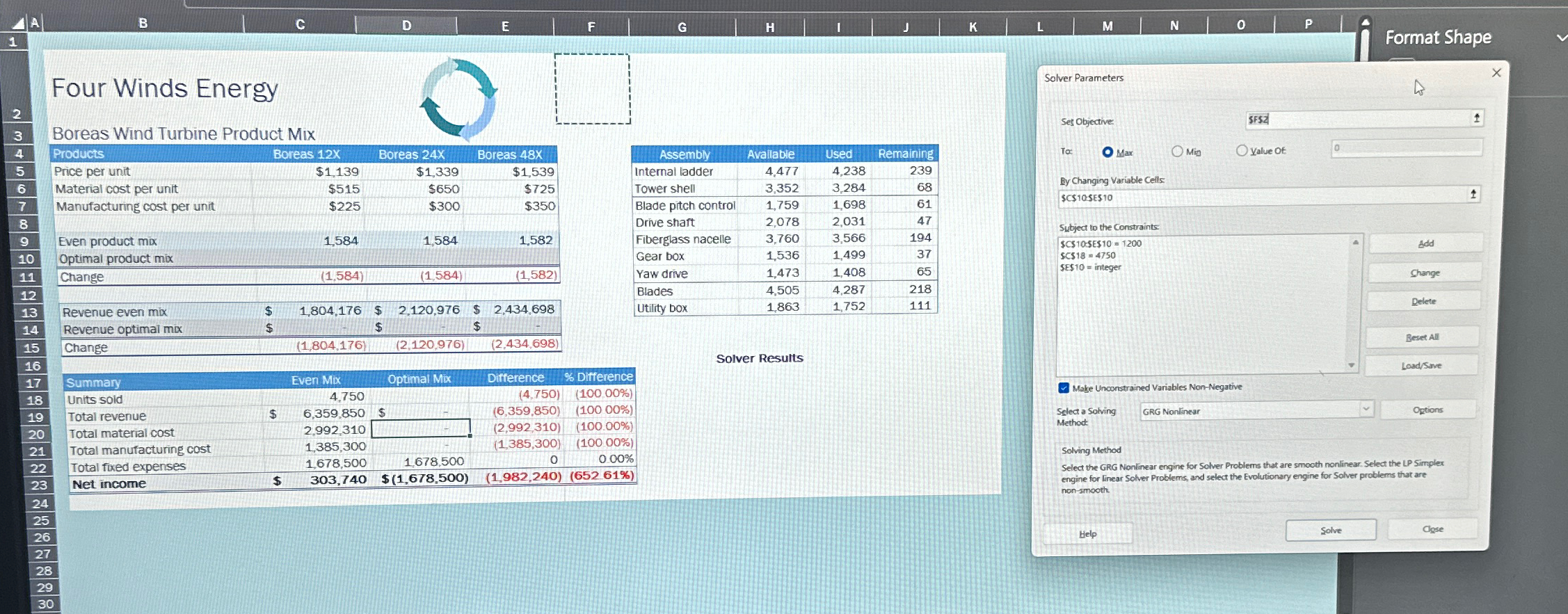Select column header M
Screen dimensions: 1568x614
[1107, 26]
